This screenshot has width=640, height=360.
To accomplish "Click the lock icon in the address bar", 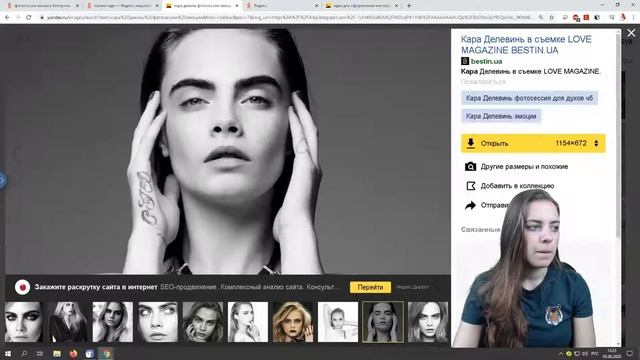I will [x=41, y=18].
